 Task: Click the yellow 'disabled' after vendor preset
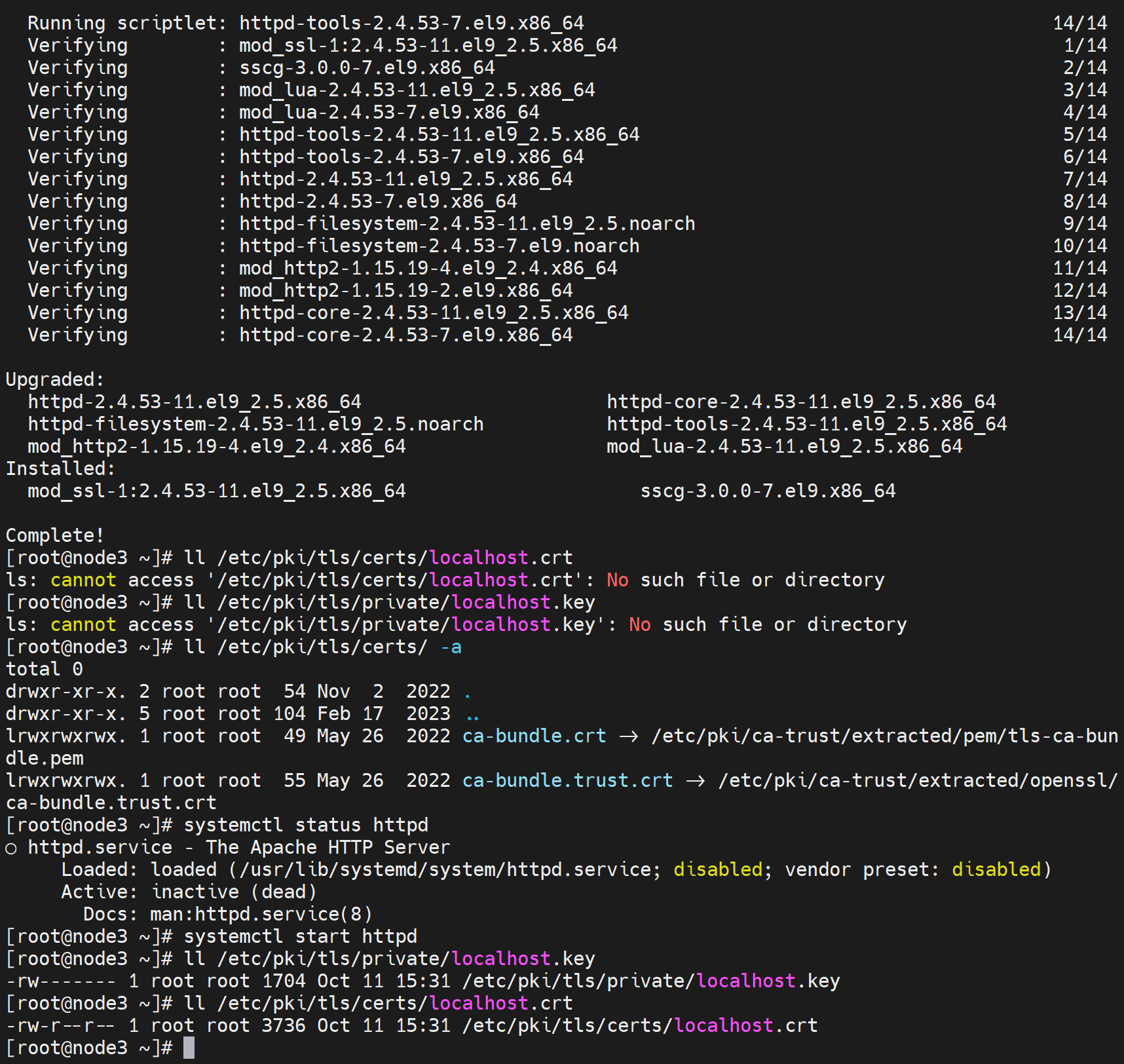click(x=996, y=869)
